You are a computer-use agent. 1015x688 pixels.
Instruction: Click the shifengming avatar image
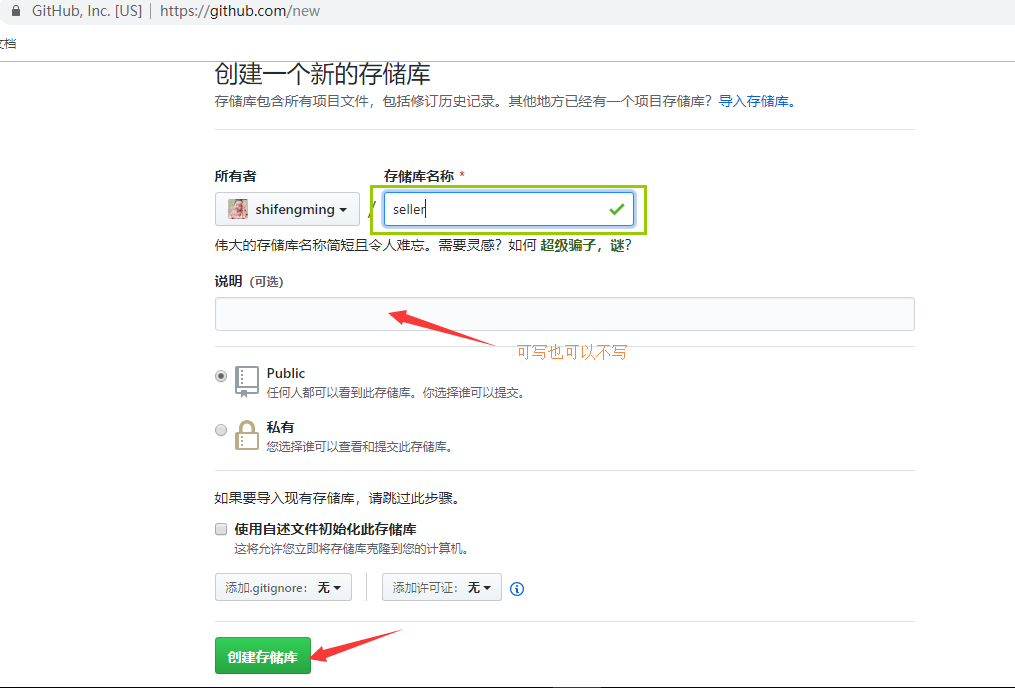click(x=238, y=209)
